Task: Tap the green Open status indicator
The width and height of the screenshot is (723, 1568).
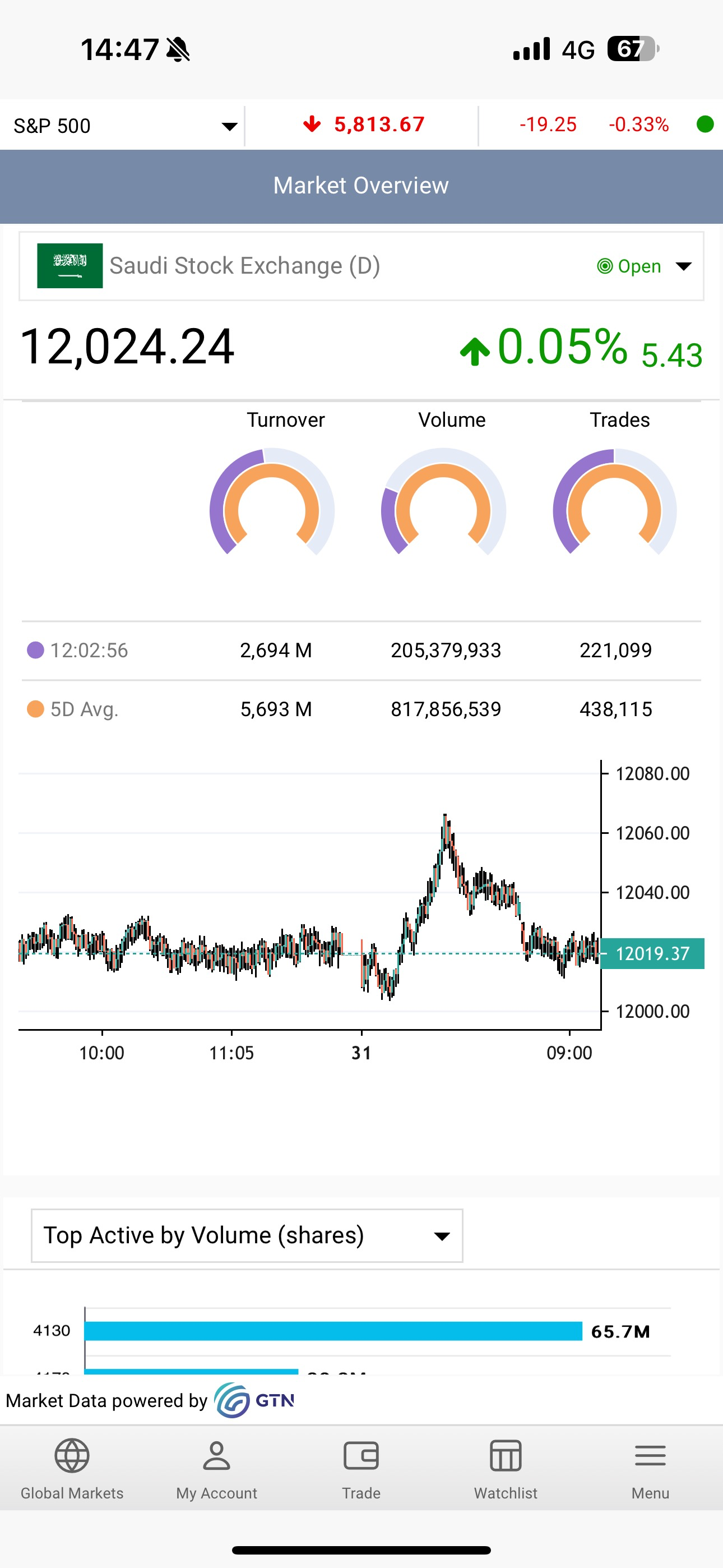Action: click(629, 266)
